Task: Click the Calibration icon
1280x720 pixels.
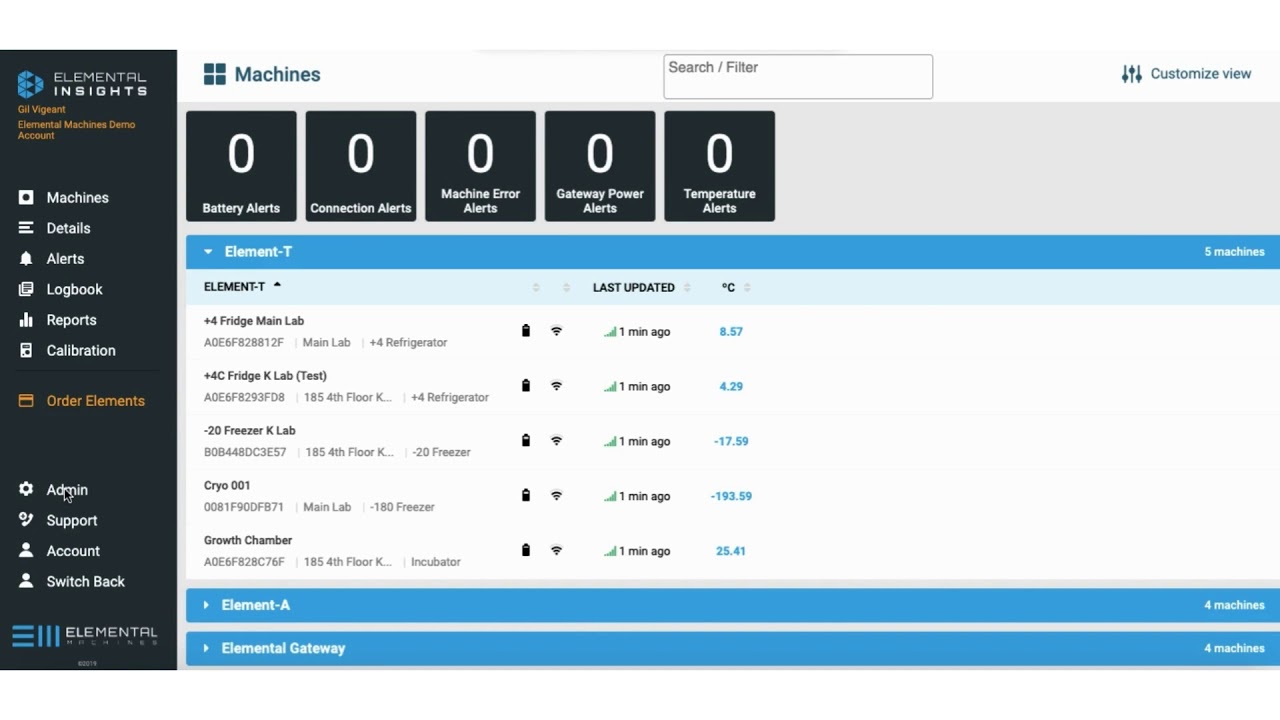Action: (26, 351)
